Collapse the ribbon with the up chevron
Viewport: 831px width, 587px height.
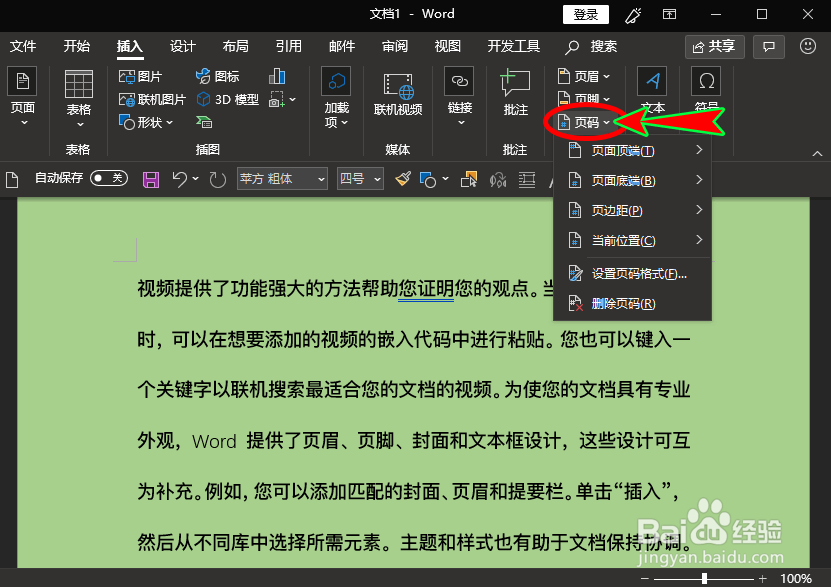(817, 154)
